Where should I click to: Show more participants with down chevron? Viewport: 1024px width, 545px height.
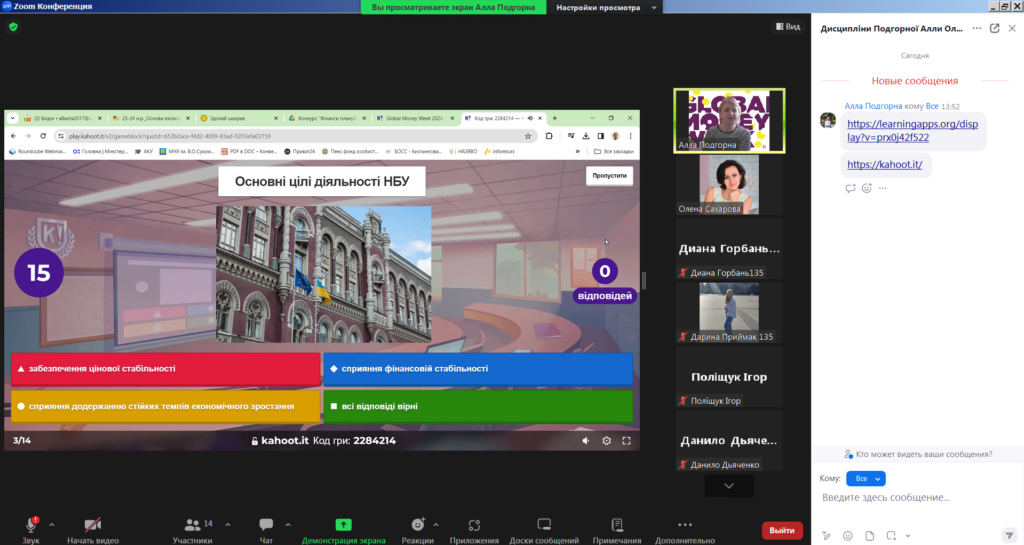pos(729,486)
